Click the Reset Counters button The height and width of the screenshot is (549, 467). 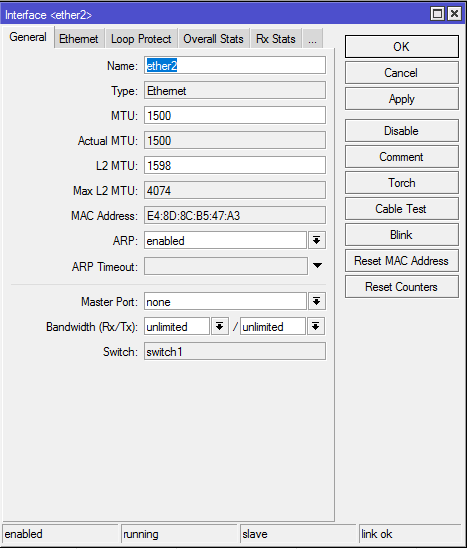[x=402, y=287]
